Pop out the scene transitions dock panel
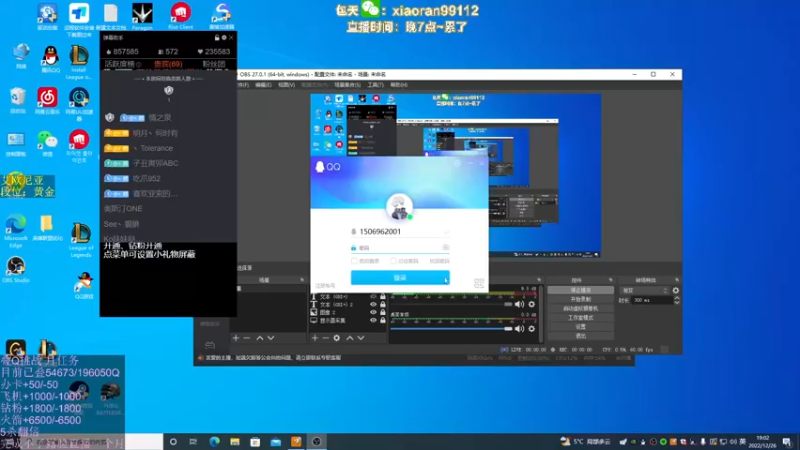Image resolution: width=800 pixels, height=450 pixels. point(677,280)
